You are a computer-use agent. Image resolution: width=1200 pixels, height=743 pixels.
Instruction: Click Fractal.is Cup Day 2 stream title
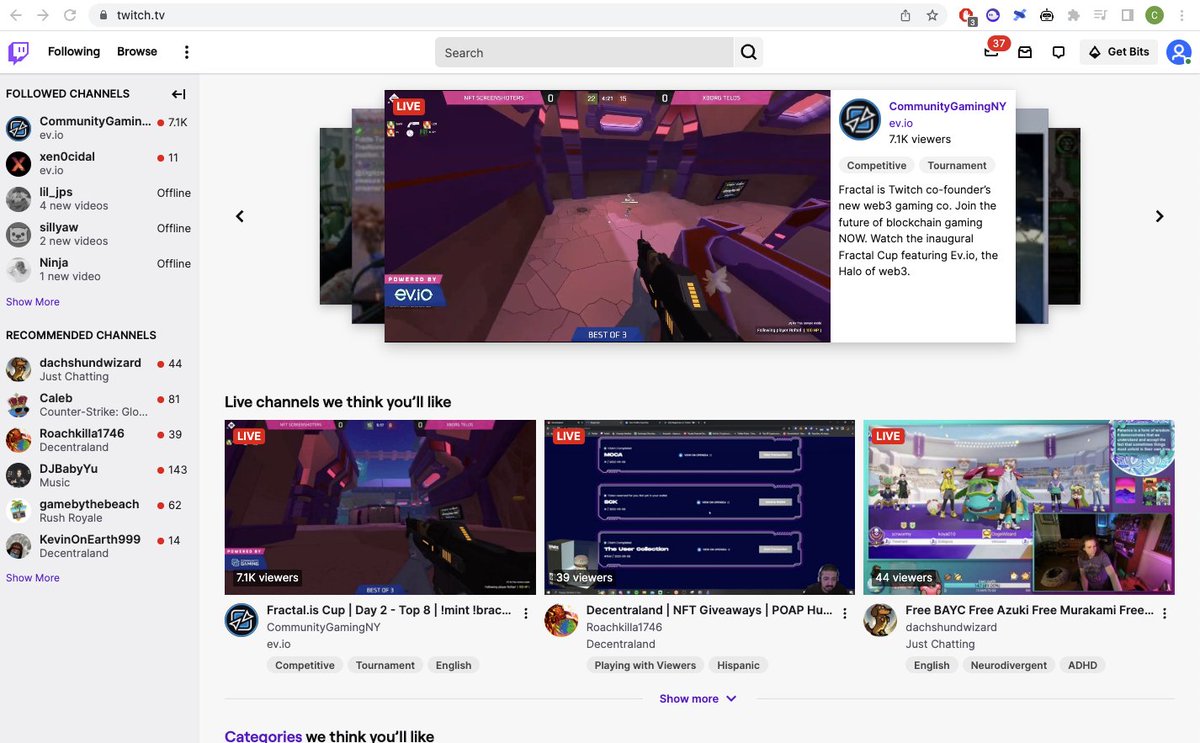pos(388,610)
